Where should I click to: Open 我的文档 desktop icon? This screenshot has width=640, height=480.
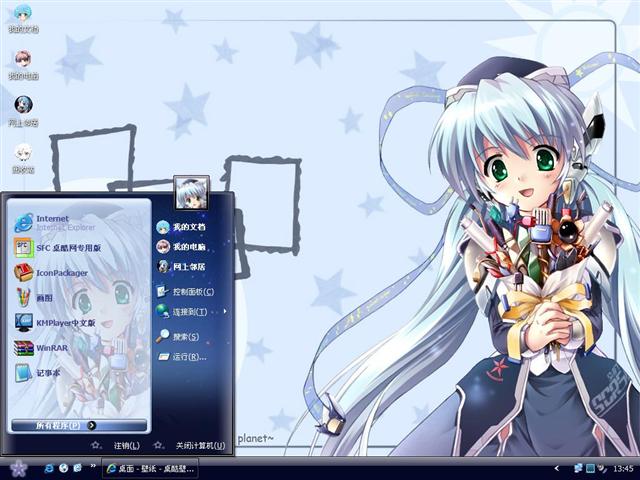pos(23,19)
